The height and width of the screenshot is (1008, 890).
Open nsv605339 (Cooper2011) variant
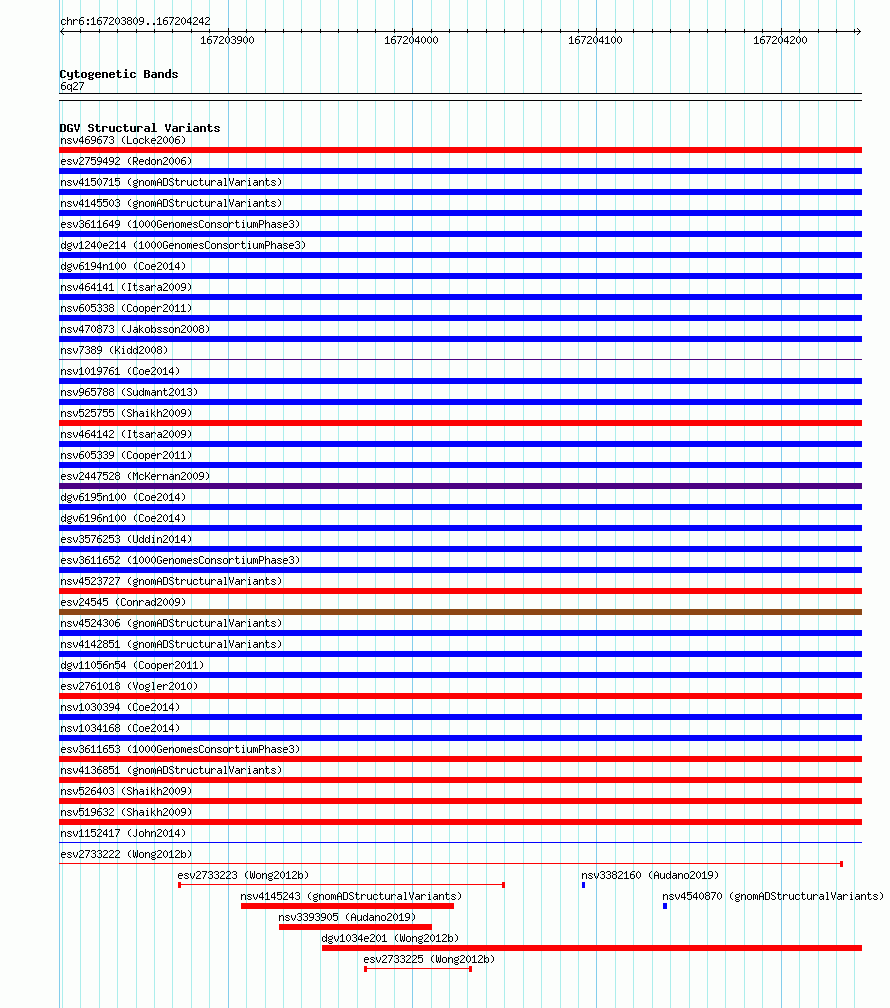(x=126, y=455)
